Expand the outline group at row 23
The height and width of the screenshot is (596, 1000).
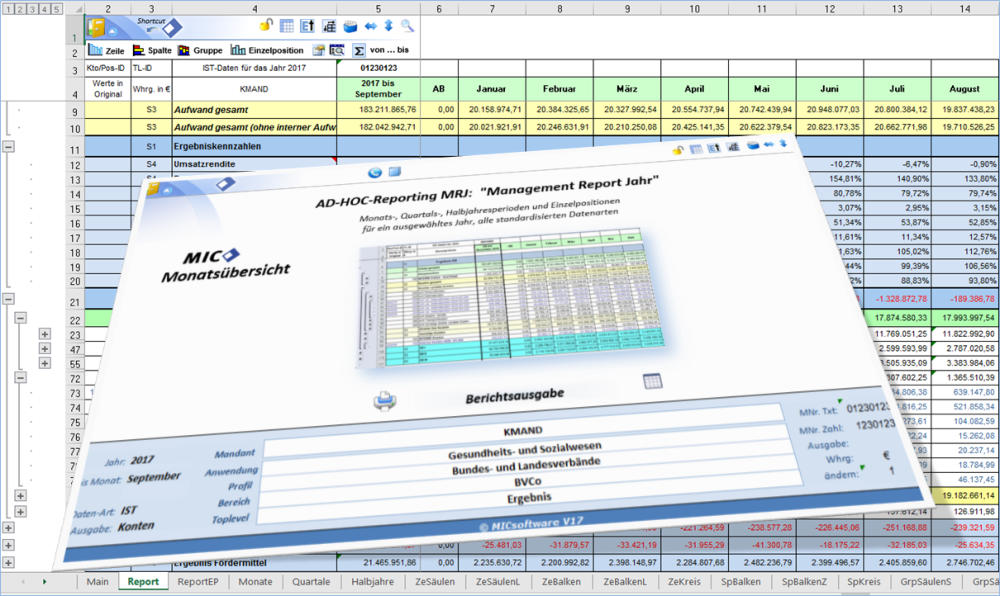[x=45, y=334]
